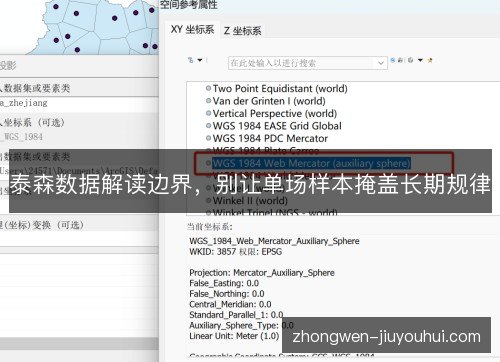Click the _WGS_1984 input coordinate system field
Image resolution: width=500 pixels, height=362 pixels.
[79, 137]
